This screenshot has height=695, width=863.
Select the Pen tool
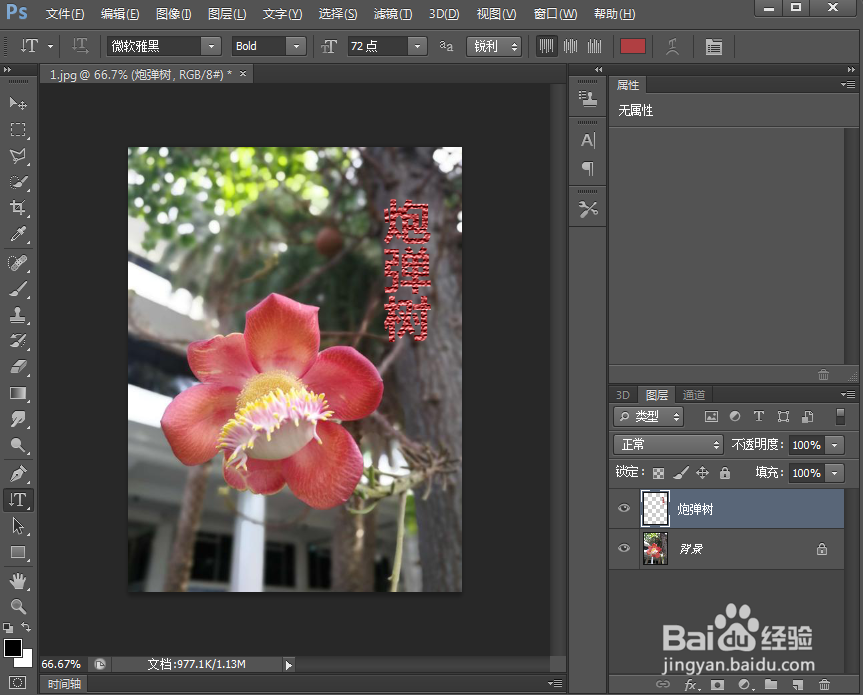[18, 474]
